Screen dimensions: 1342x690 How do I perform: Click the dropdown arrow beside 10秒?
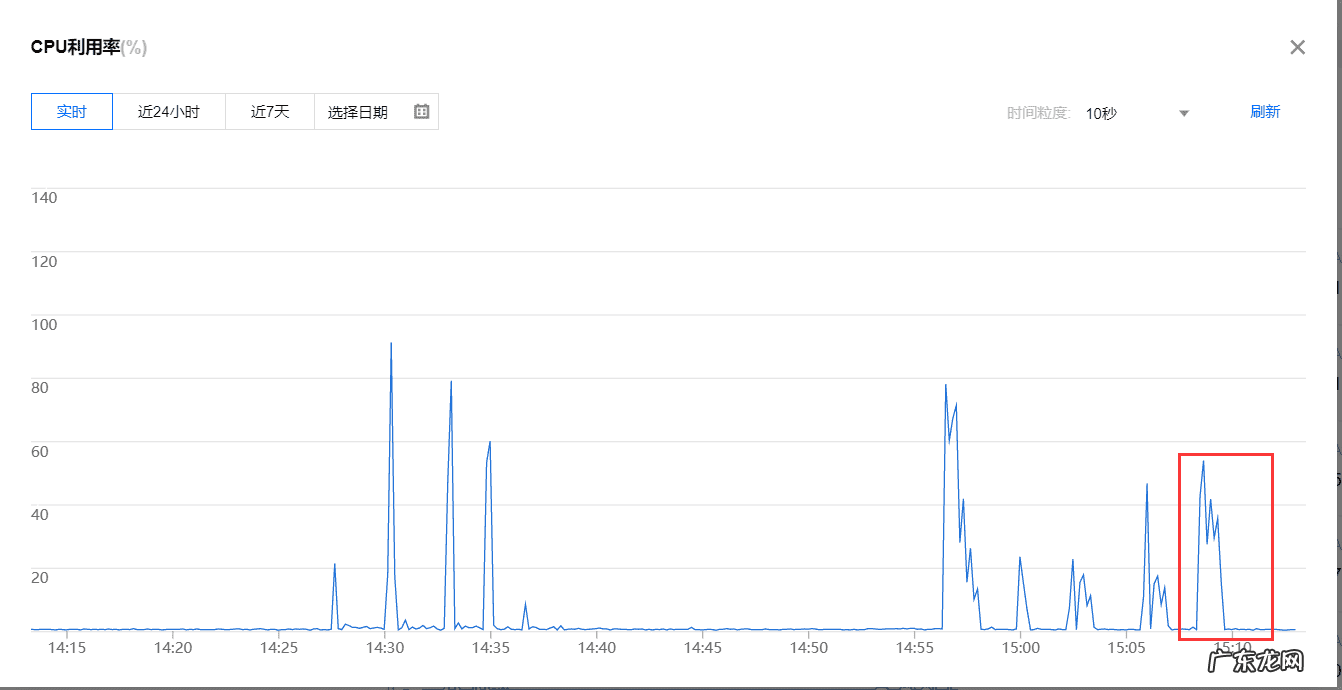tap(1184, 114)
